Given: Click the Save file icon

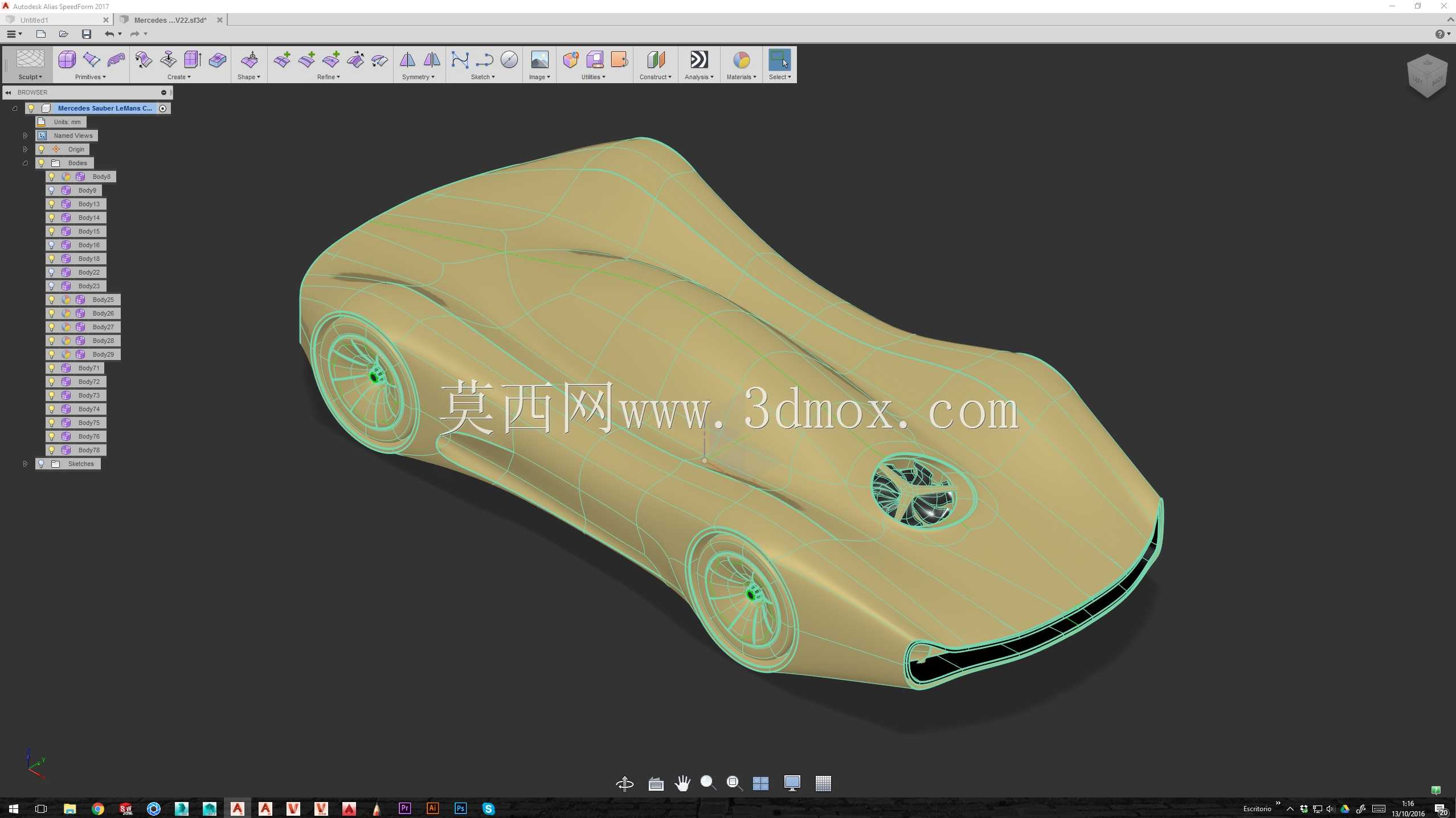Looking at the screenshot, I should point(87,34).
